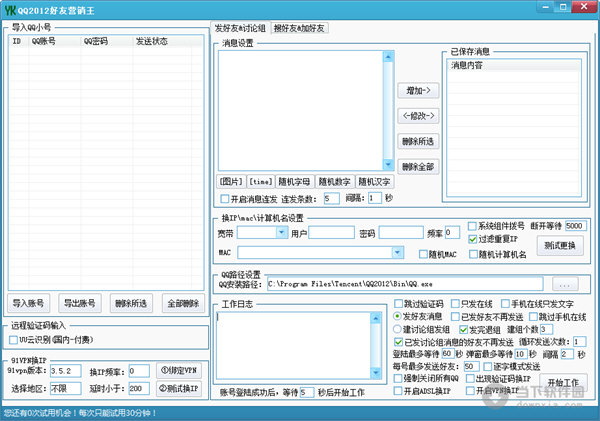Click the 随机字母 button
The height and width of the screenshot is (421, 600).
point(294,181)
